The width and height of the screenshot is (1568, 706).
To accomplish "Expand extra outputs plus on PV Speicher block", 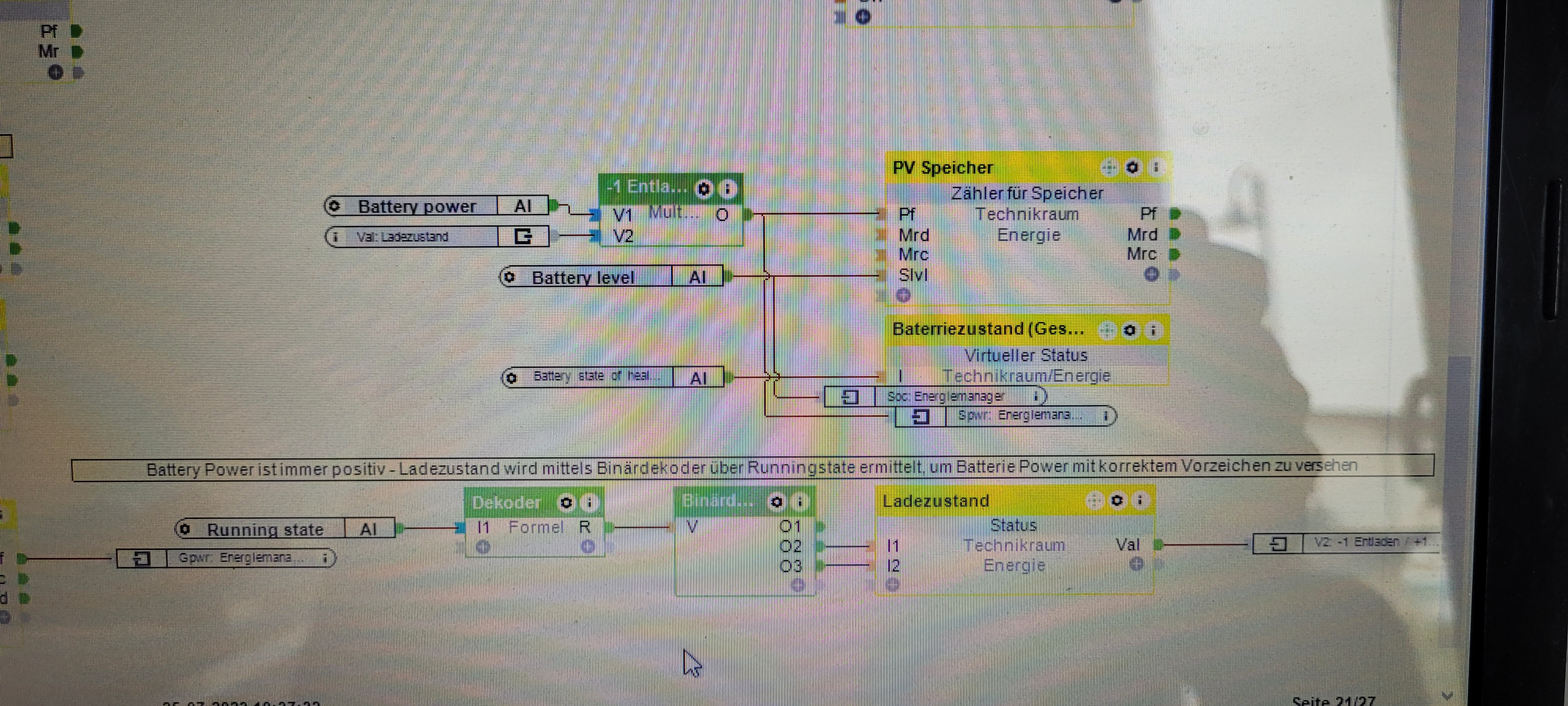I will [1151, 274].
